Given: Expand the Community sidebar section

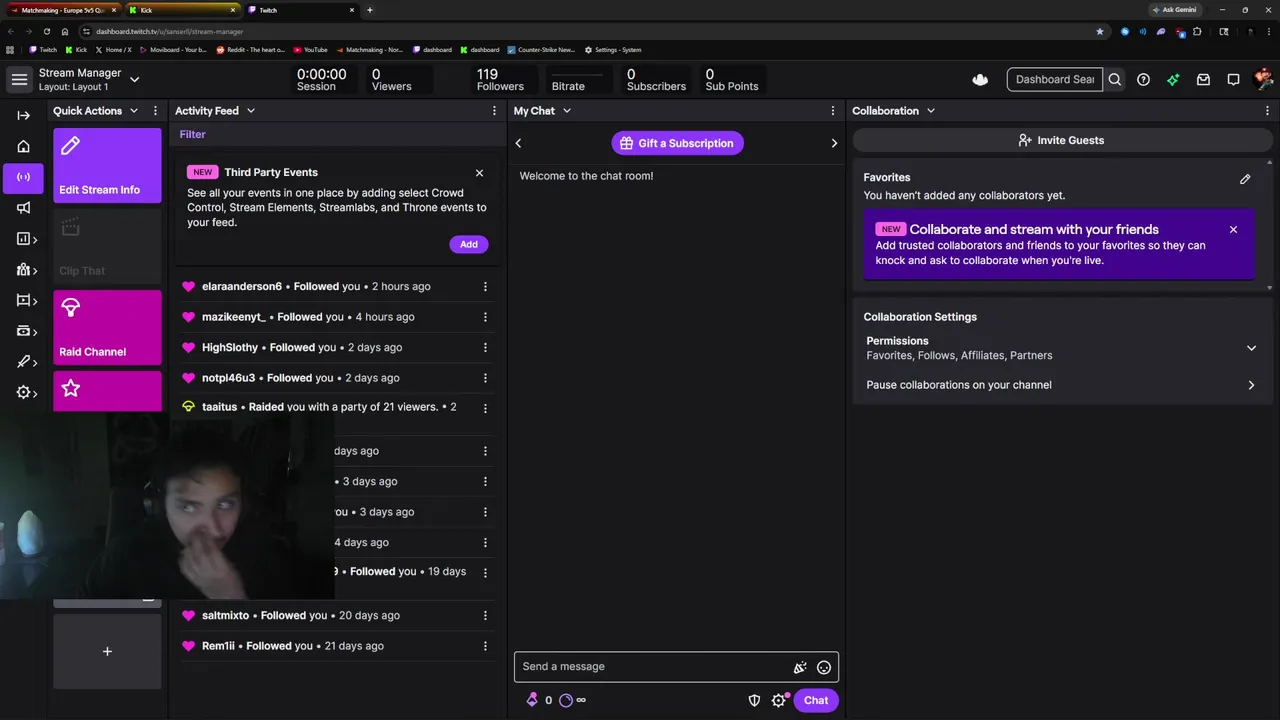Looking at the screenshot, I should (26, 270).
